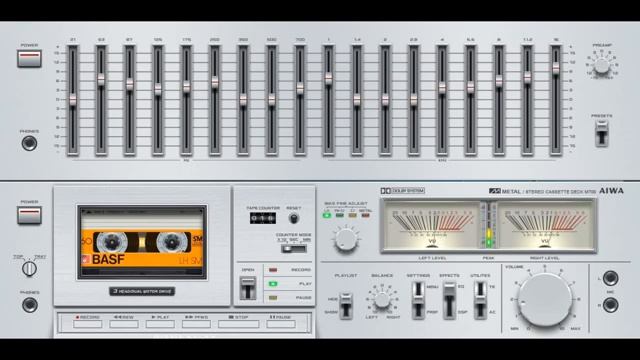Flip the Settings Menu/Pref switch
Screen dimensions: 640x360
[x=418, y=300]
